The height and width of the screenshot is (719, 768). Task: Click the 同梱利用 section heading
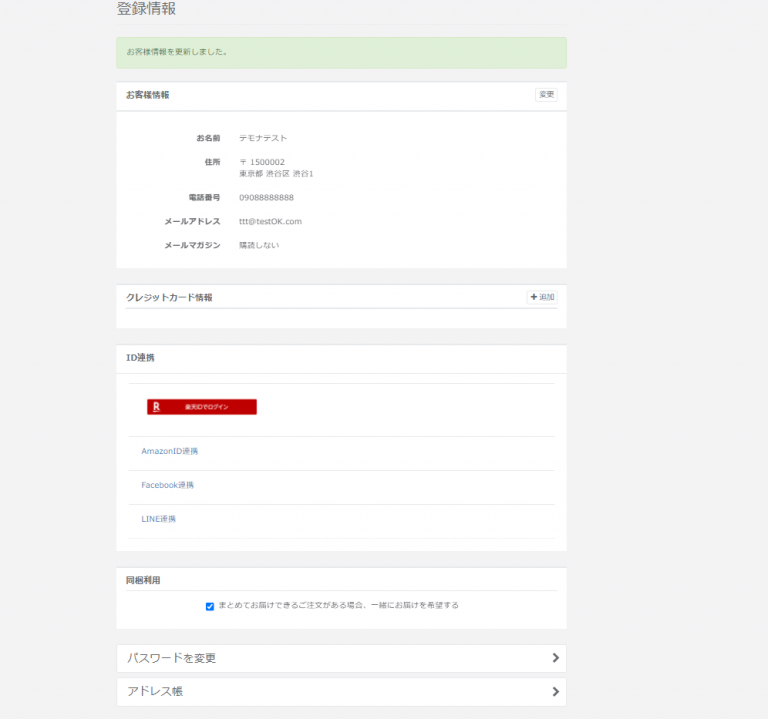[143, 580]
